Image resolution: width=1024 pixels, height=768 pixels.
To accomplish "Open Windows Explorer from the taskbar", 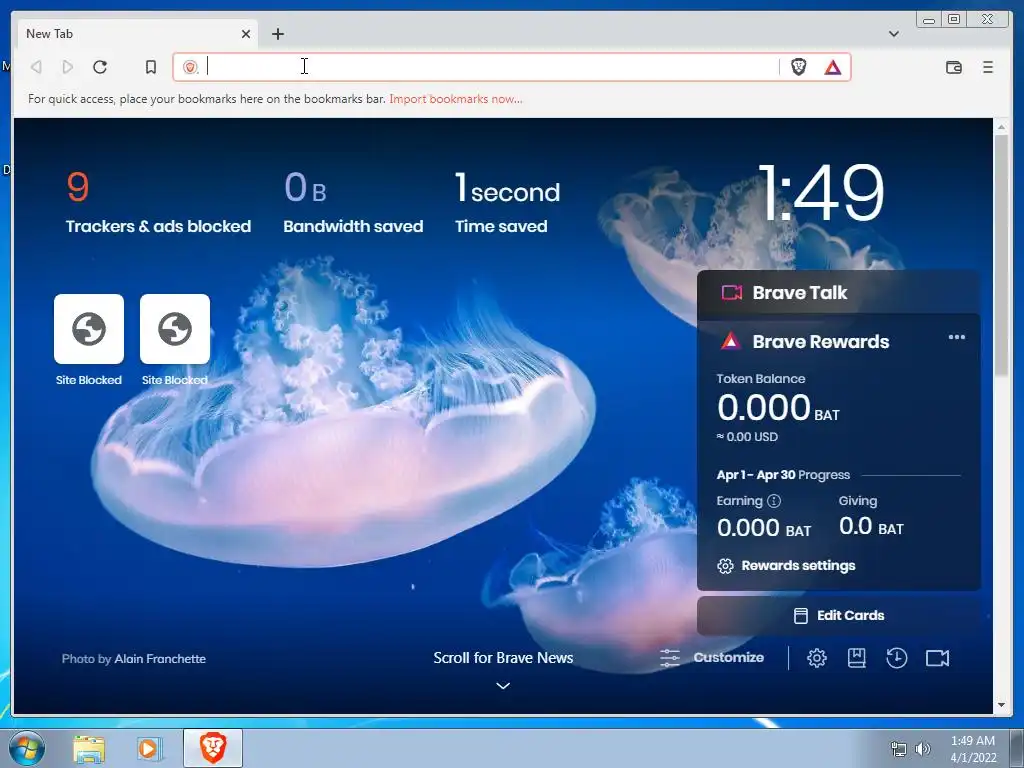I will point(89,748).
